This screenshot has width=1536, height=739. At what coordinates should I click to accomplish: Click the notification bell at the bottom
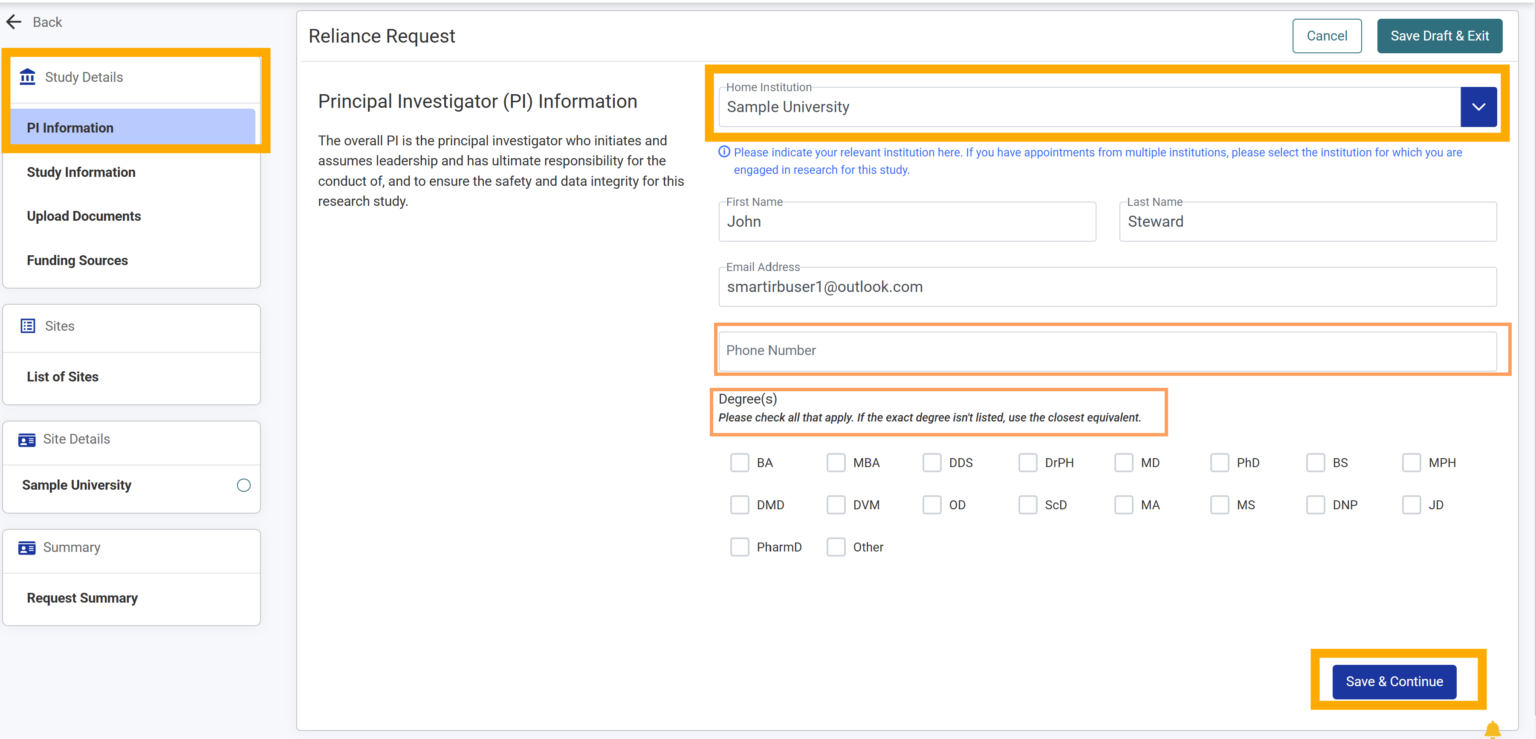point(1493,730)
